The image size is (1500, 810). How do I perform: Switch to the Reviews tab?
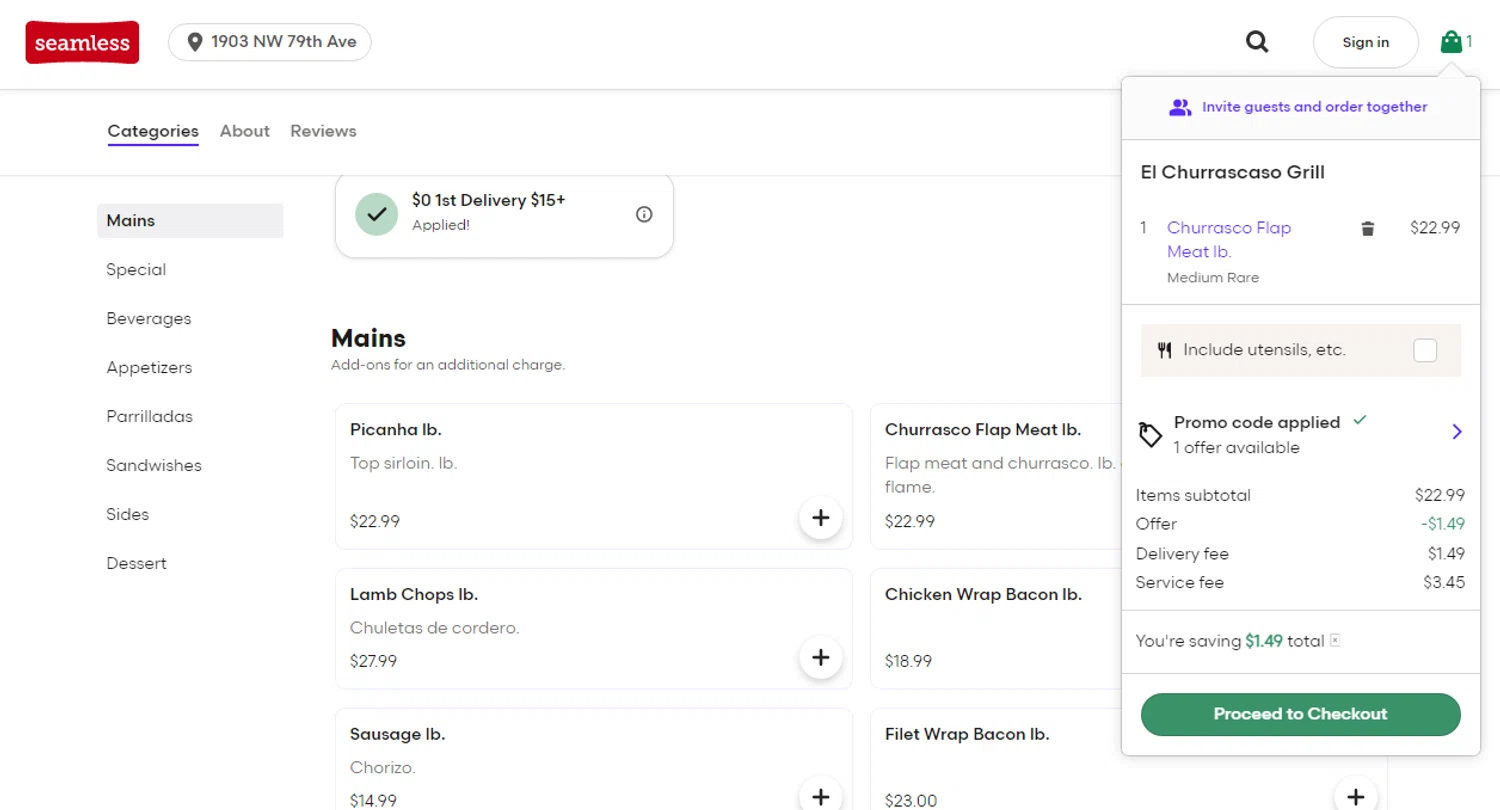[x=323, y=131]
